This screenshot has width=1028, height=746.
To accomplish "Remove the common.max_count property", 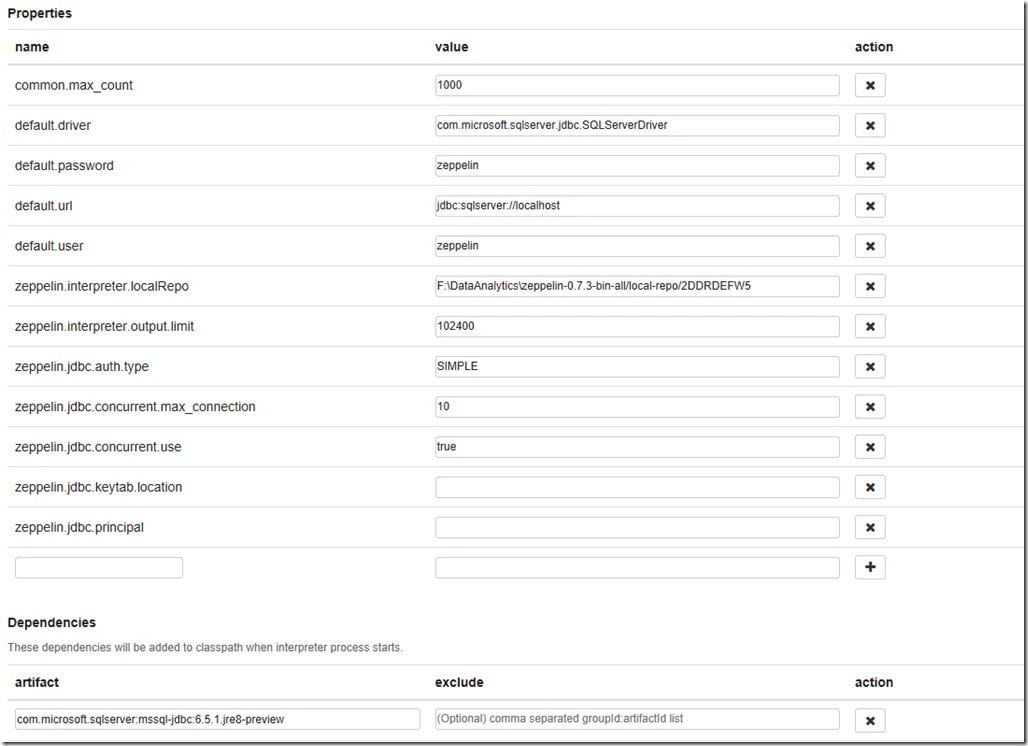I will tap(869, 85).
